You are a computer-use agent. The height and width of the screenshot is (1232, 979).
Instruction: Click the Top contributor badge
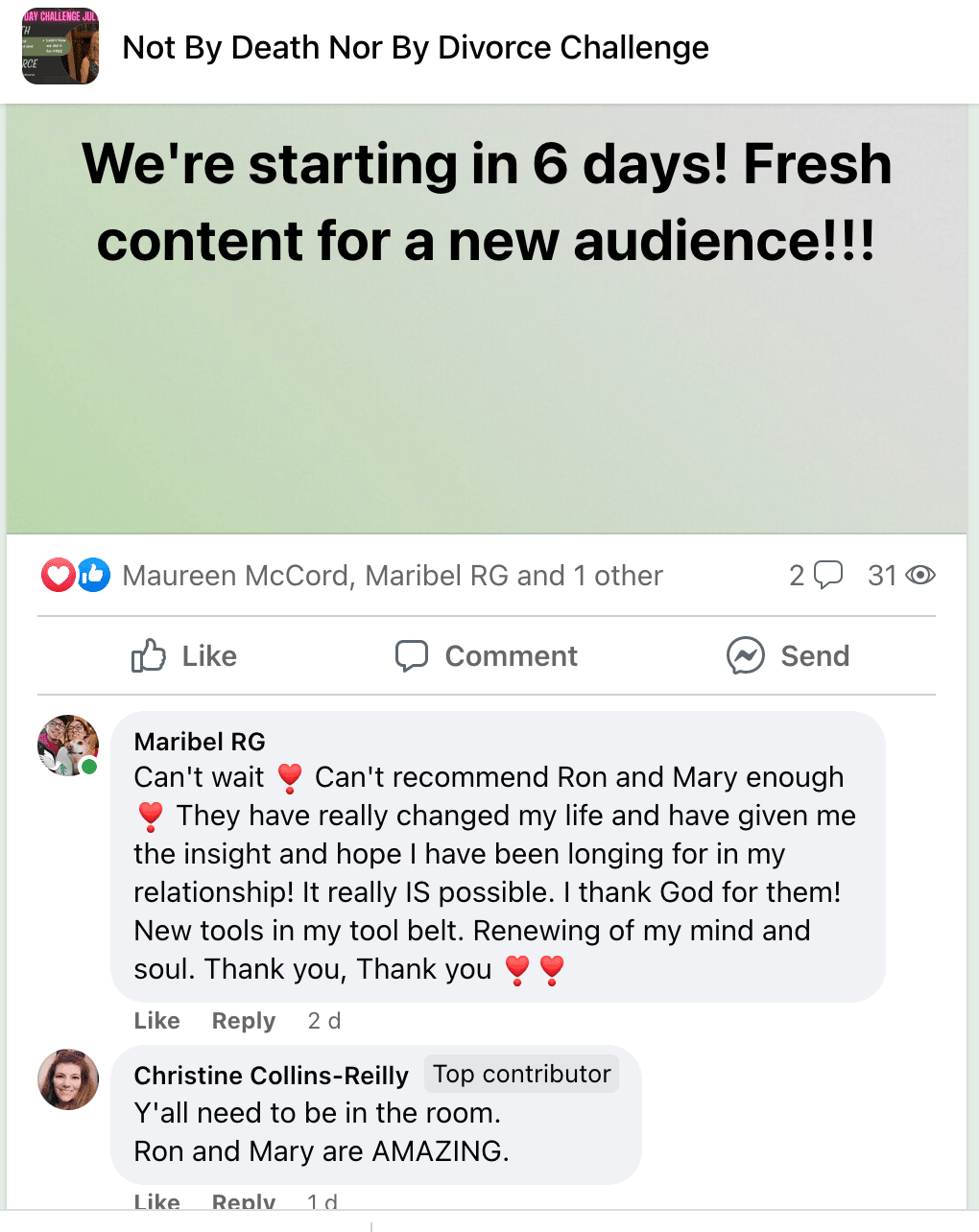521,1074
